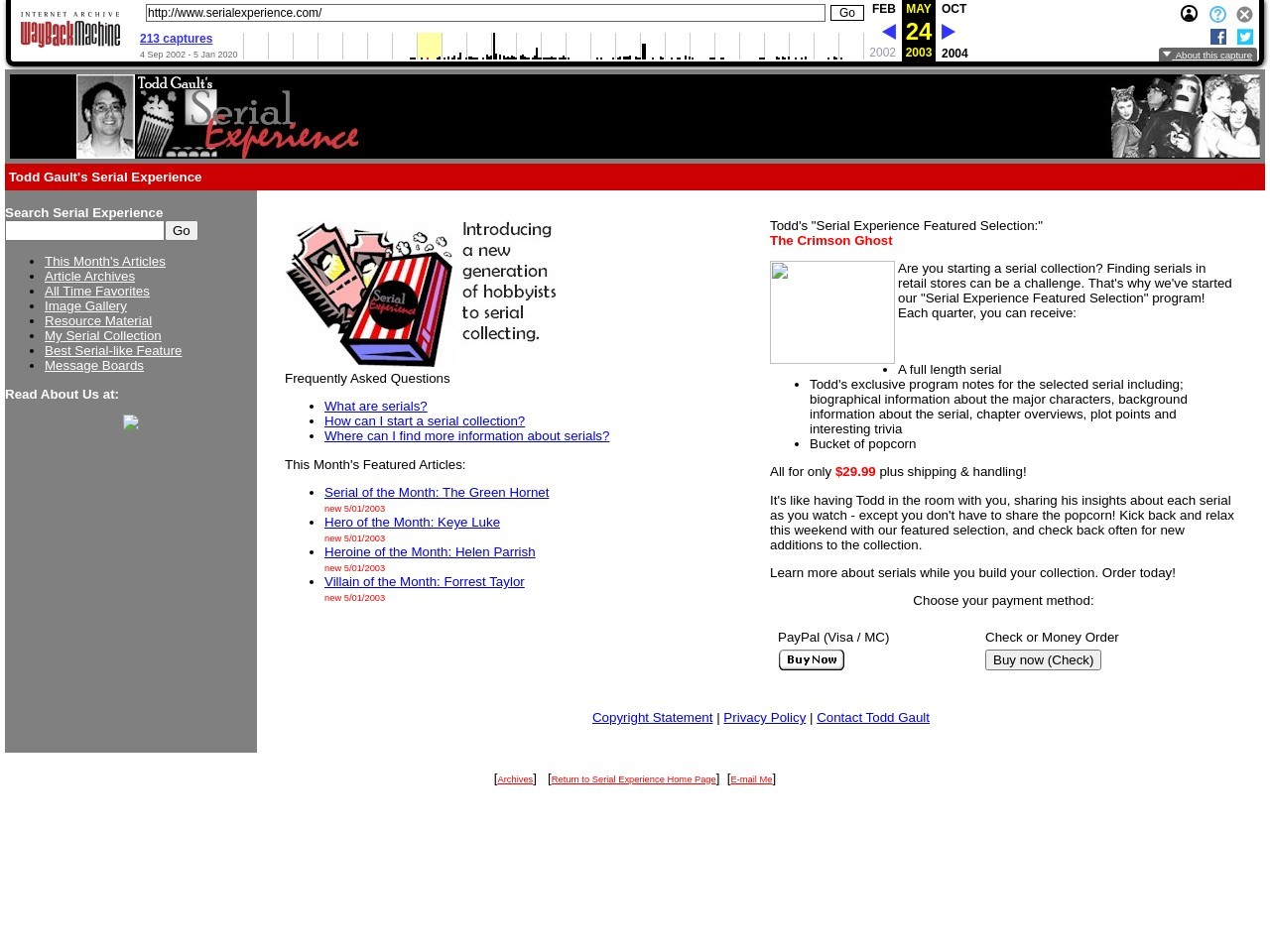Close the Wayback toolbar

1244,15
